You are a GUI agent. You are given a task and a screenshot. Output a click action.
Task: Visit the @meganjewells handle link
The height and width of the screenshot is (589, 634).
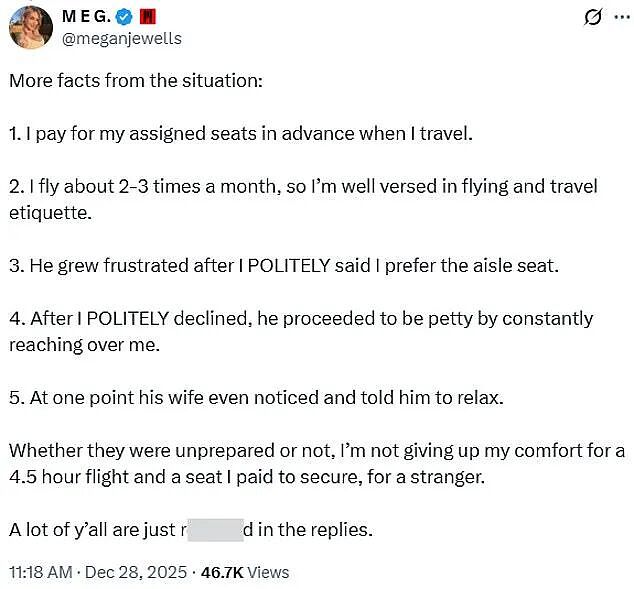click(122, 38)
